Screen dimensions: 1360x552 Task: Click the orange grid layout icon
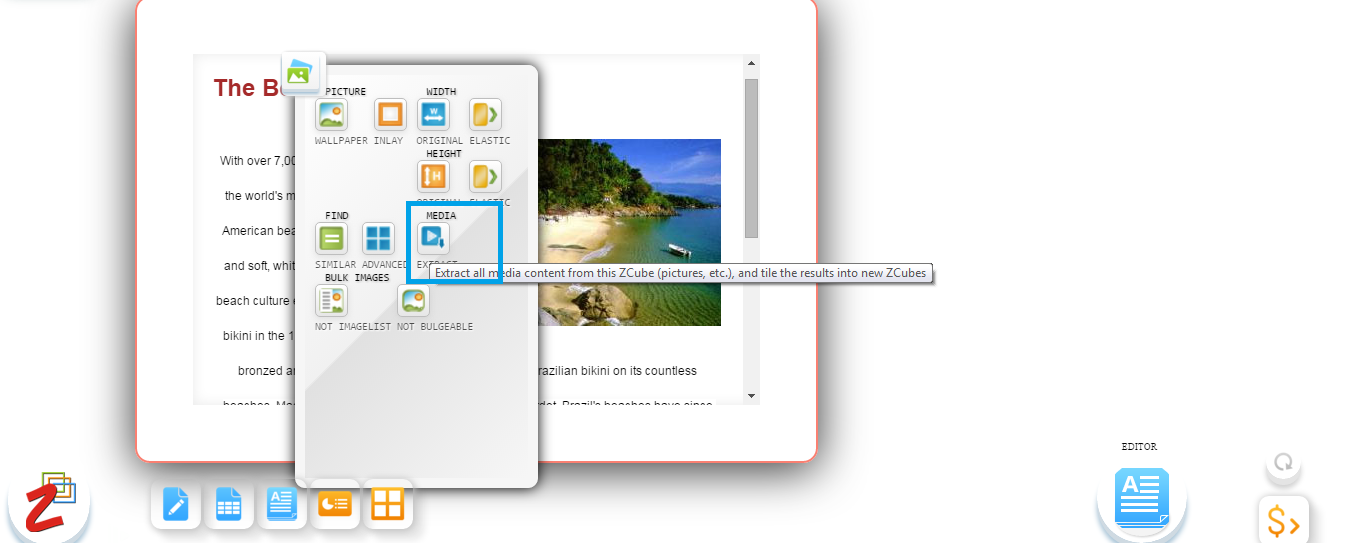pos(388,505)
